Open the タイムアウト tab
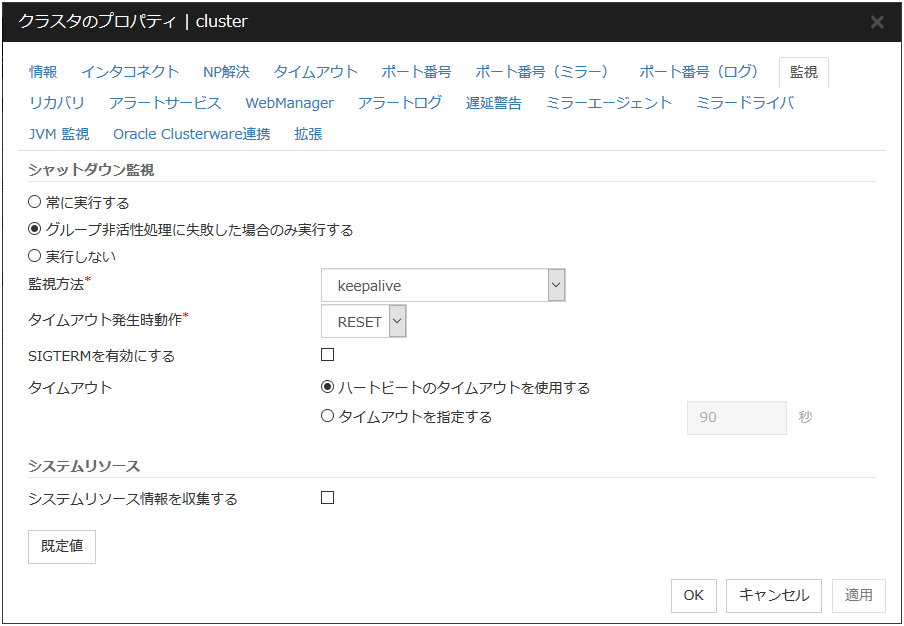 pyautogui.click(x=315, y=72)
